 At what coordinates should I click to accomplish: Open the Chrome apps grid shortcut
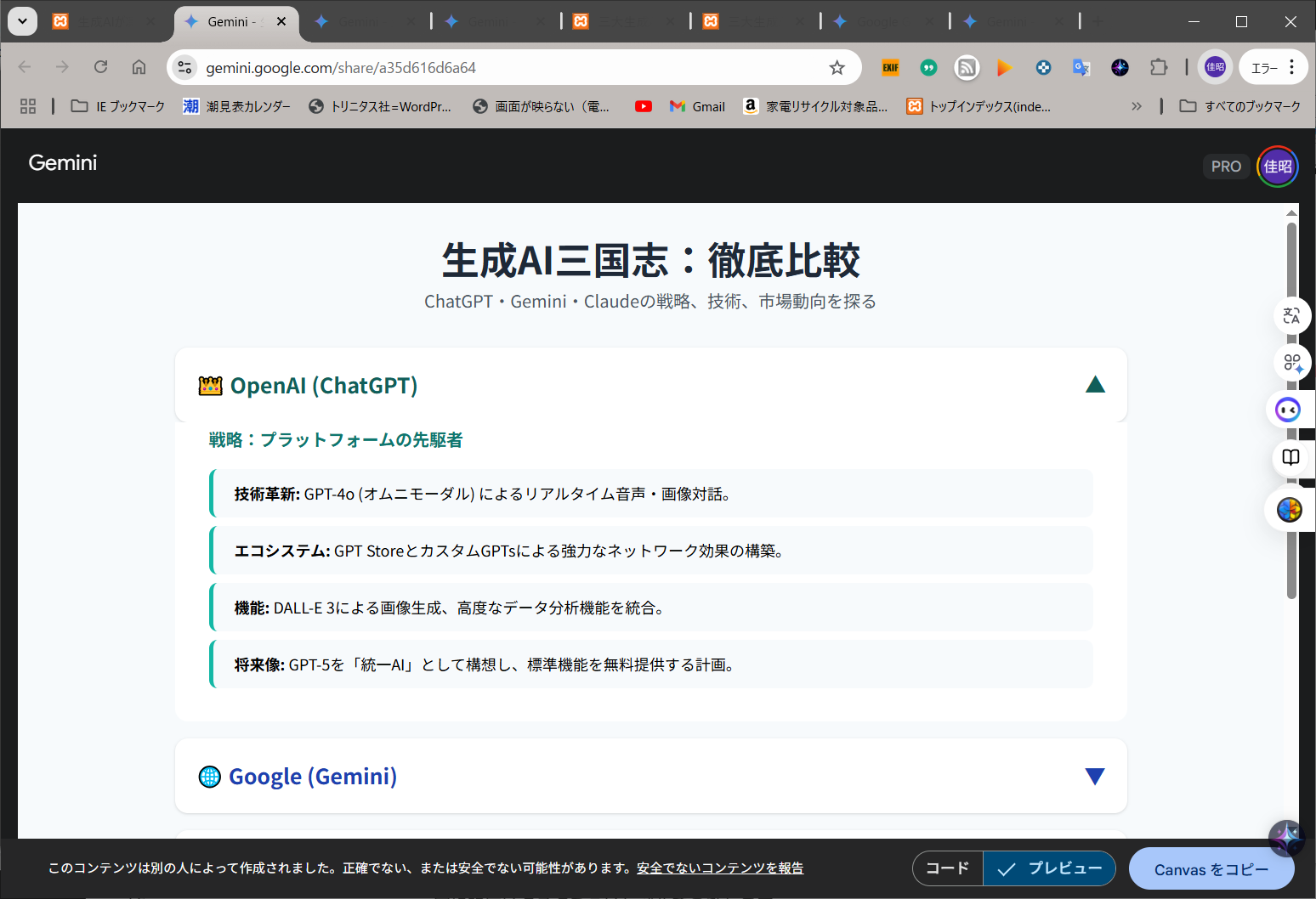pos(28,106)
